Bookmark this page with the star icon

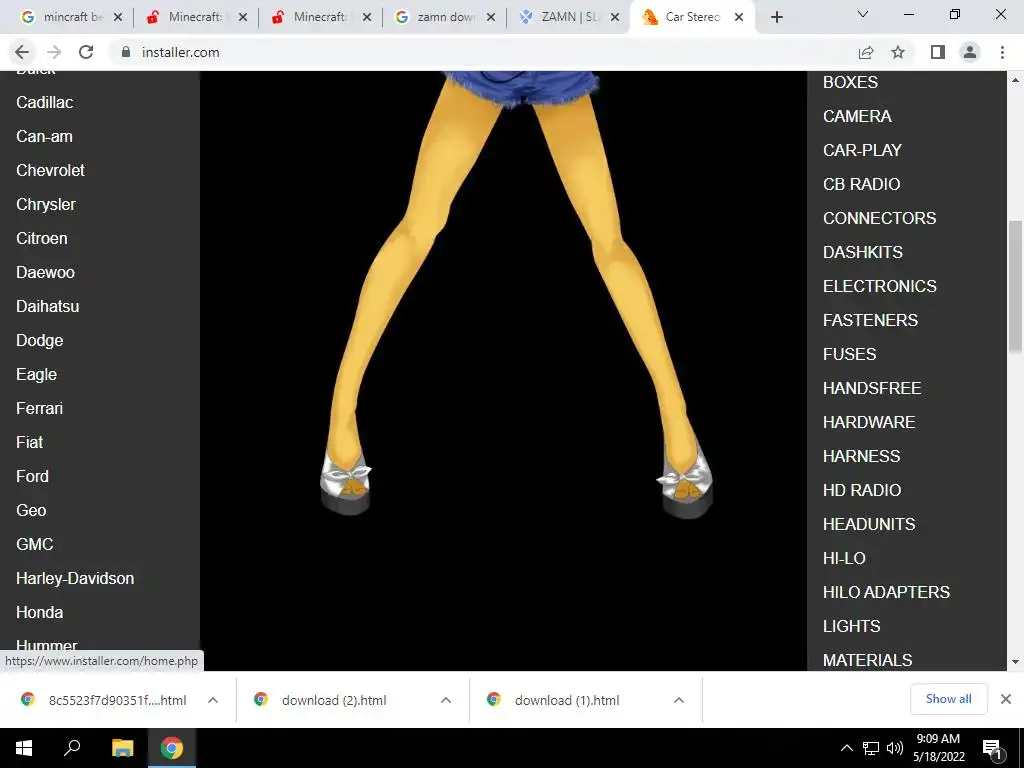click(x=899, y=52)
